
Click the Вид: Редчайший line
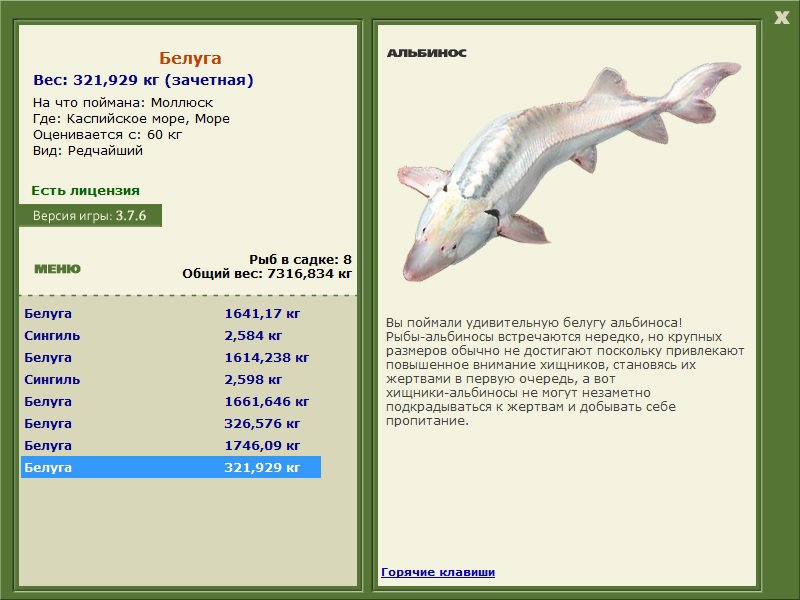pos(88,151)
